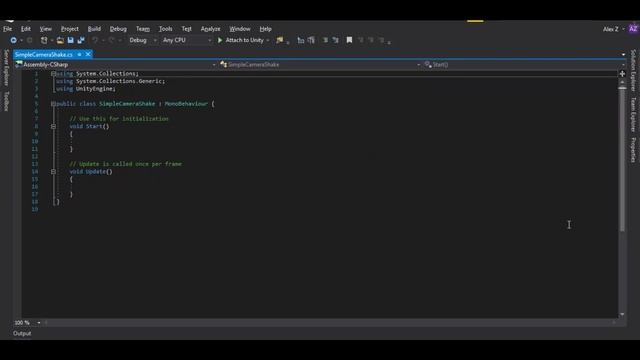Click the Attach to Unity button

pyautogui.click(x=244, y=40)
